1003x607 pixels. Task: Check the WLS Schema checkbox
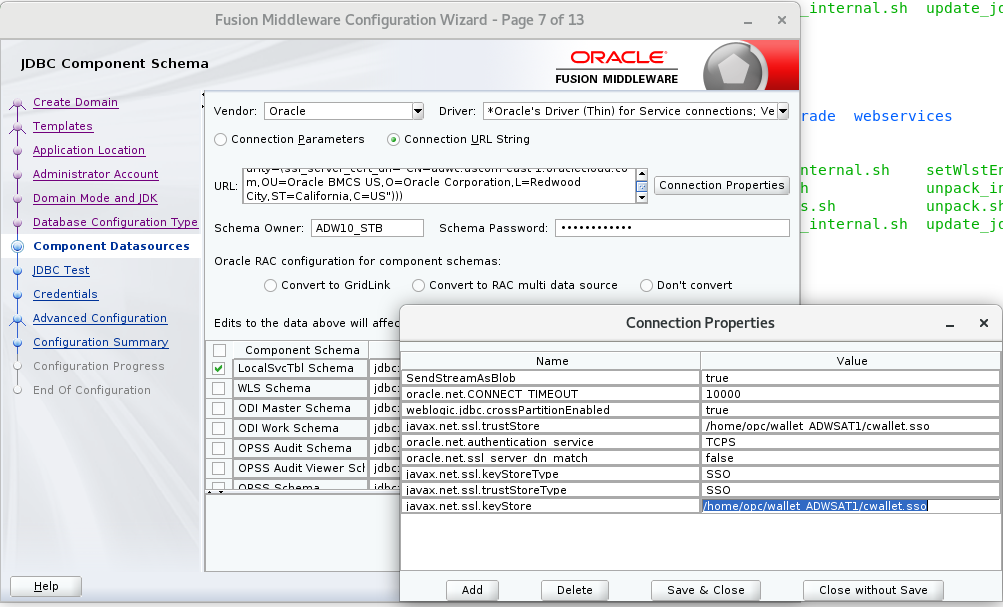[219, 388]
